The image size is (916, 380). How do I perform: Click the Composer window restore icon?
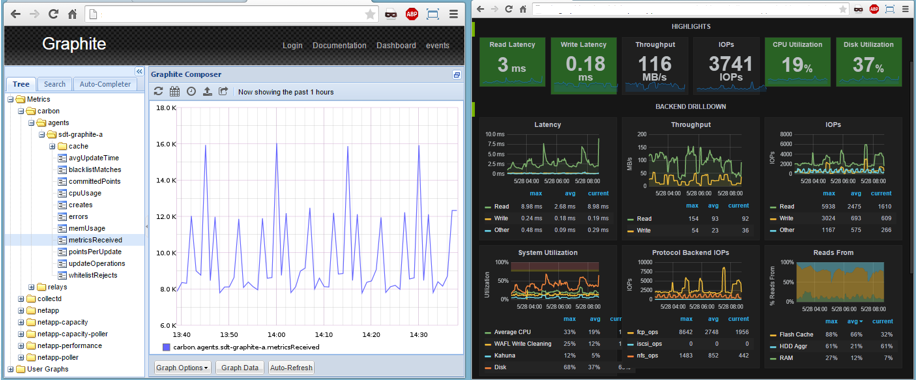(457, 75)
